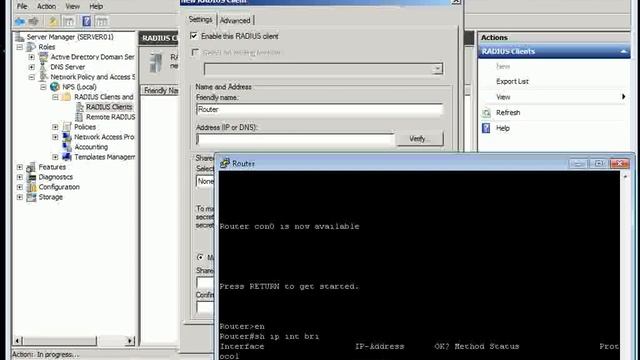Image resolution: width=640 pixels, height=360 pixels.
Task: Expand the Features node
Action: coord(20,167)
